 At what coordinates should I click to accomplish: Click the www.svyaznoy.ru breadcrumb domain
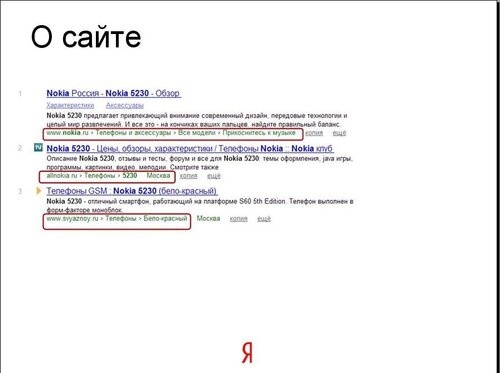72,218
